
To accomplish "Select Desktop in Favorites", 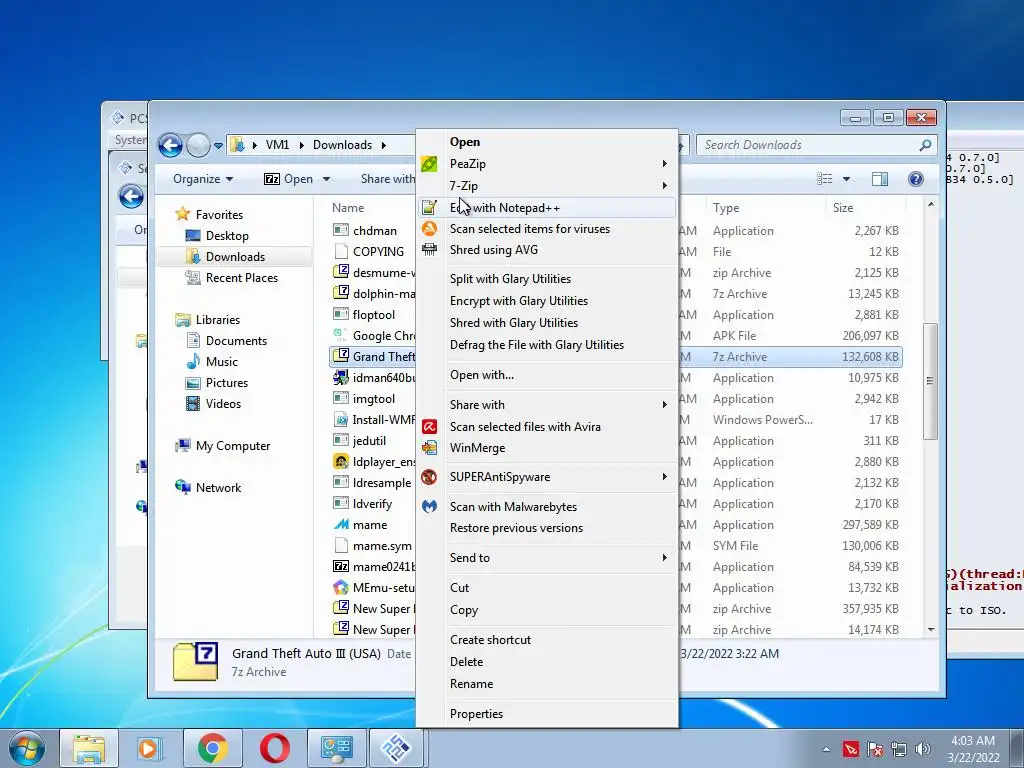I will [227, 236].
